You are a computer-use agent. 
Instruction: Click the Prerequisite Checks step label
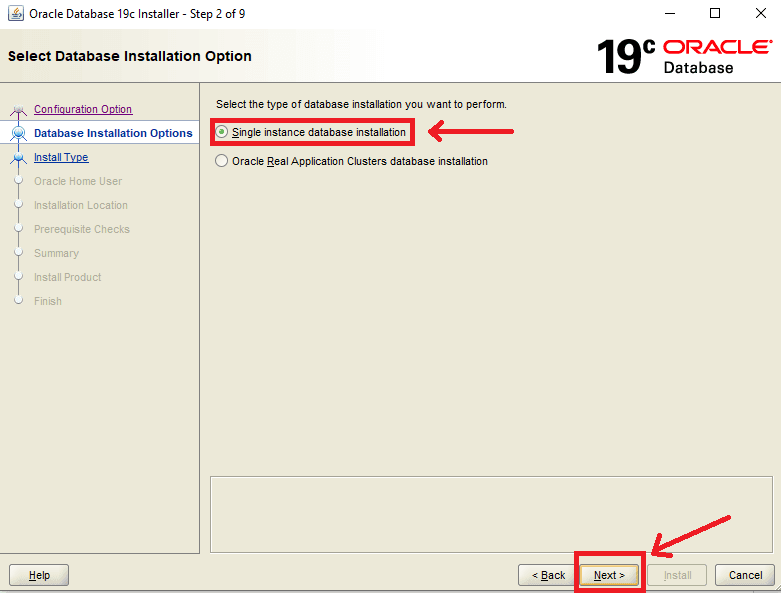tap(82, 229)
